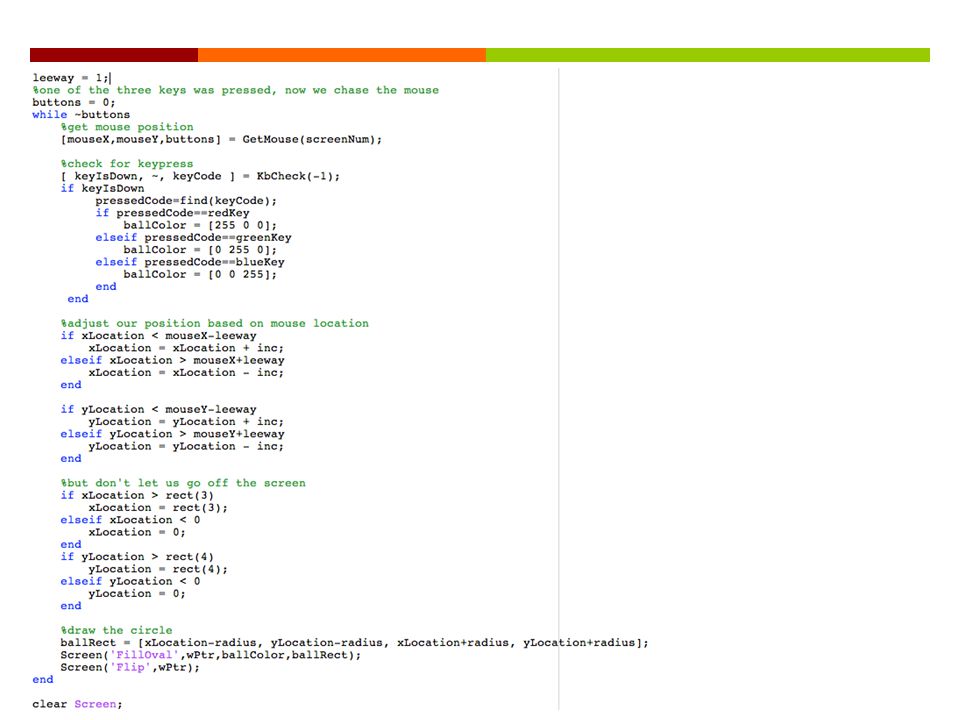Click the 'ballColor = [0 0 255];' line
The height and width of the screenshot is (720, 960).
tap(200, 274)
